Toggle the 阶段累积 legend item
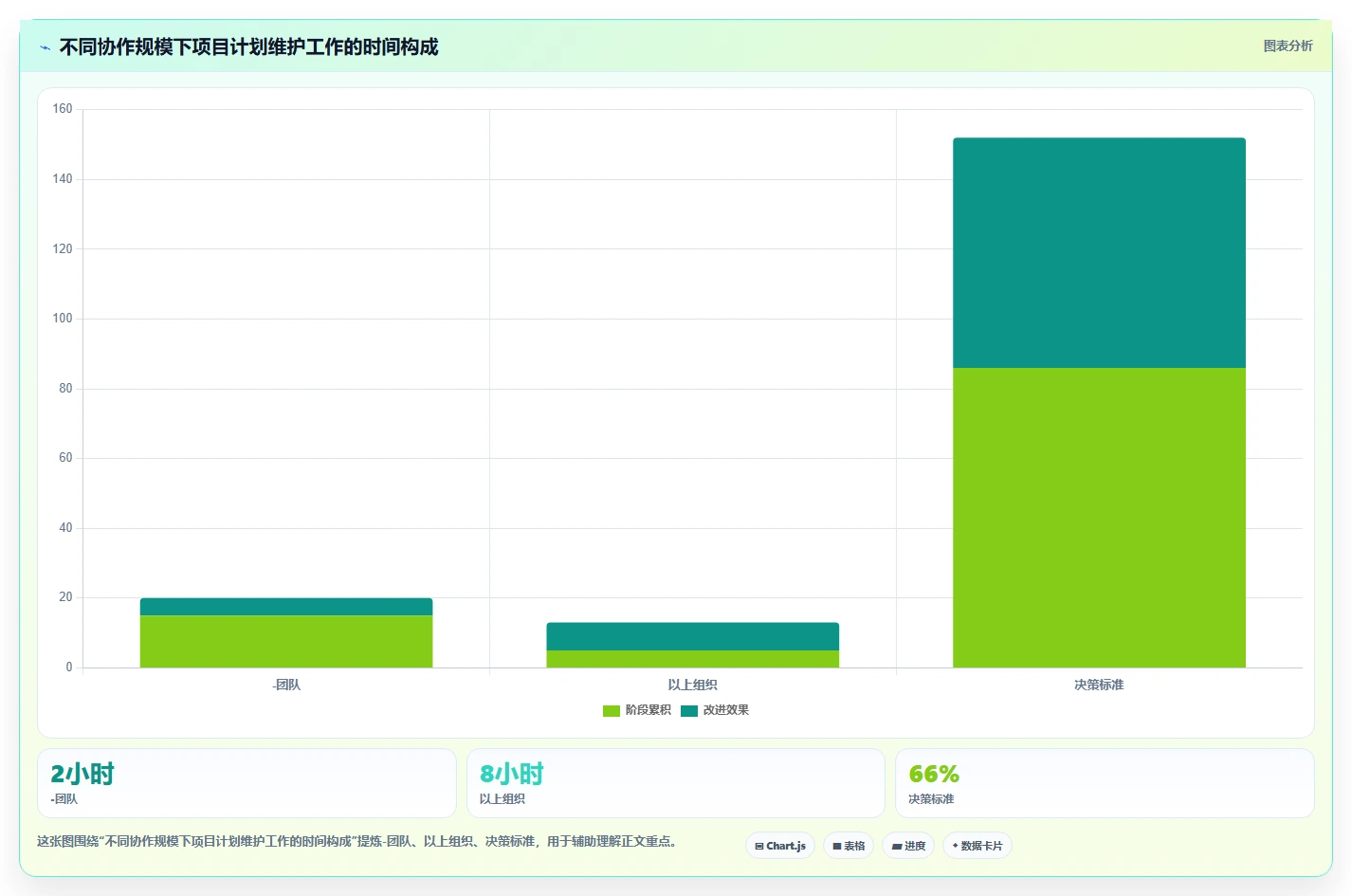 click(x=637, y=710)
